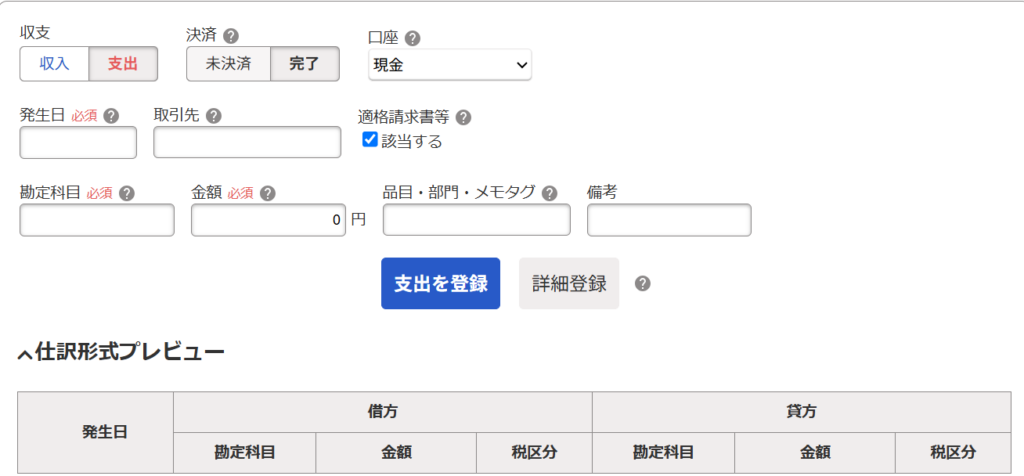Click help icon next to 取引先
1024x476 pixels.
pos(213,116)
